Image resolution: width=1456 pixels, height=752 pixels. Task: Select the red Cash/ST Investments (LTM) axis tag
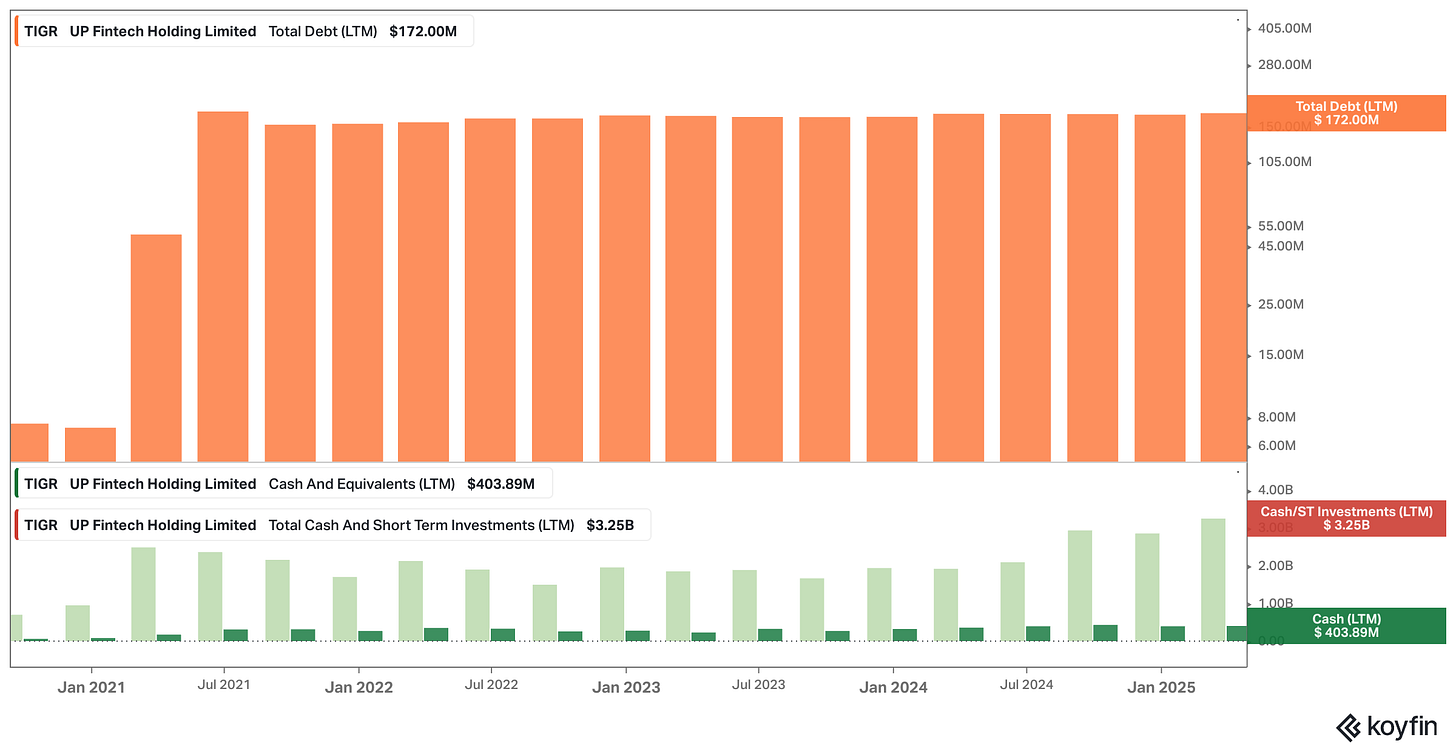(1346, 518)
